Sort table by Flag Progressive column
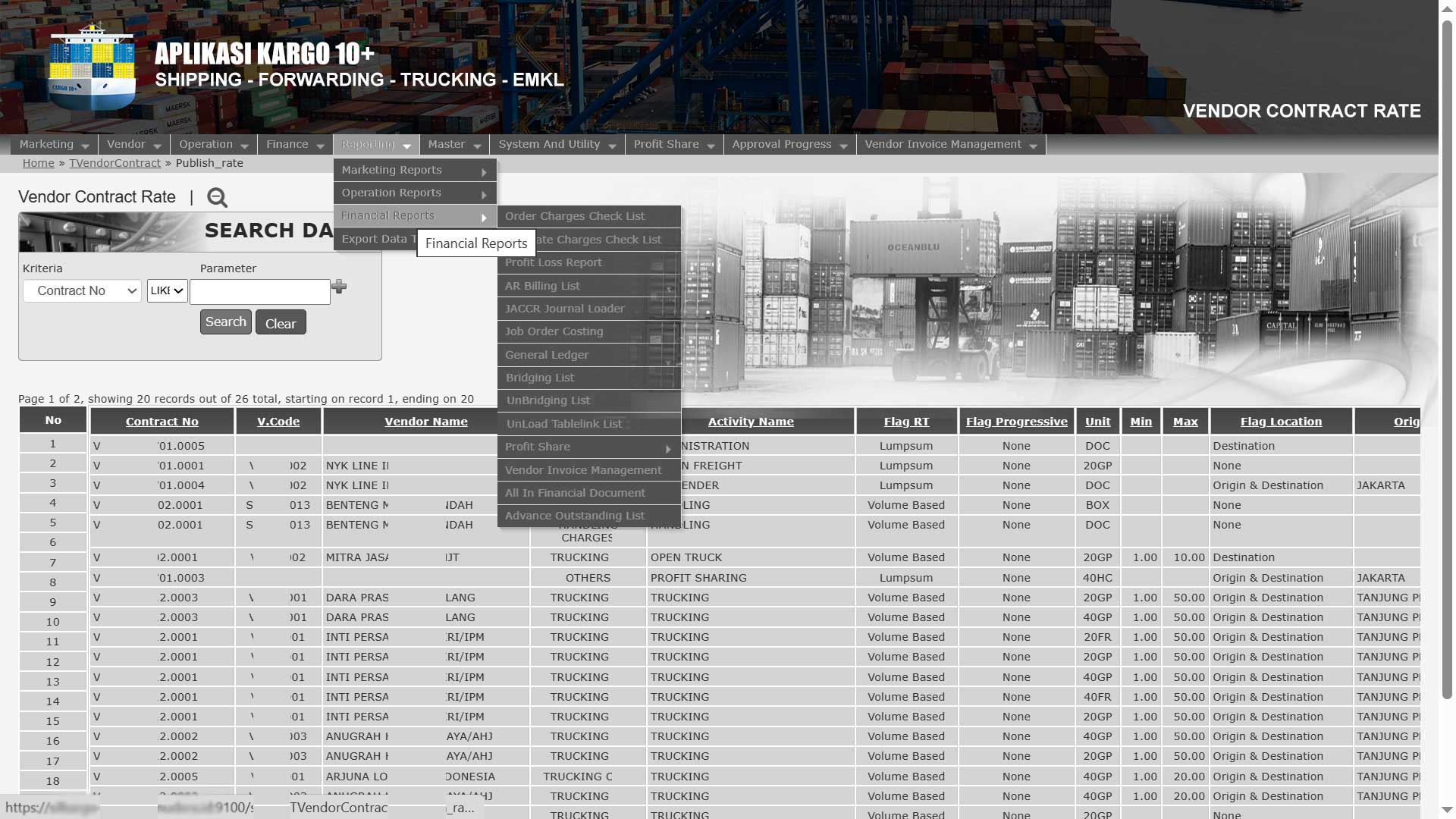Image resolution: width=1456 pixels, height=819 pixels. [1016, 422]
